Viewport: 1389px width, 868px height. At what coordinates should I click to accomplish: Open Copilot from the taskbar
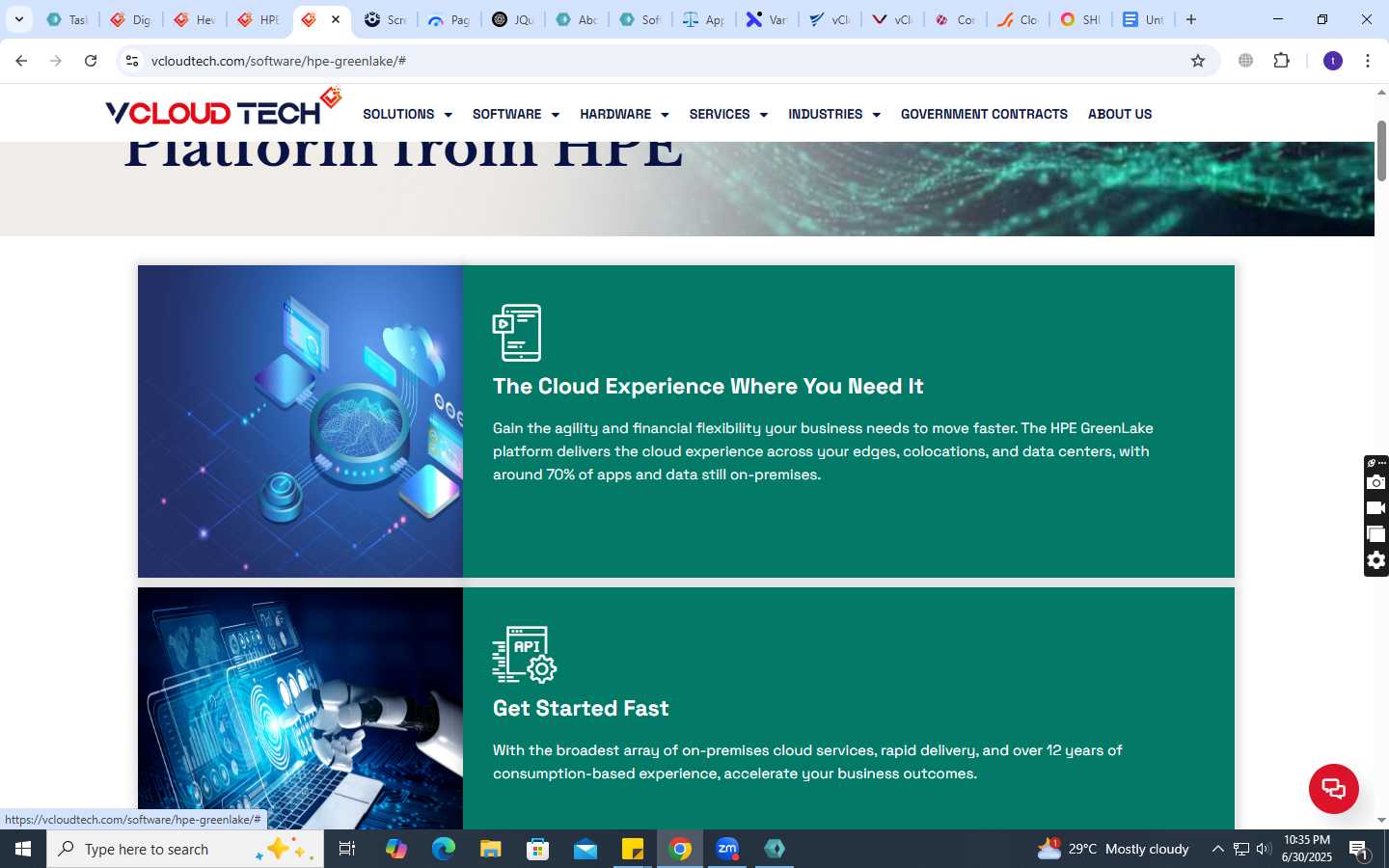coord(395,849)
